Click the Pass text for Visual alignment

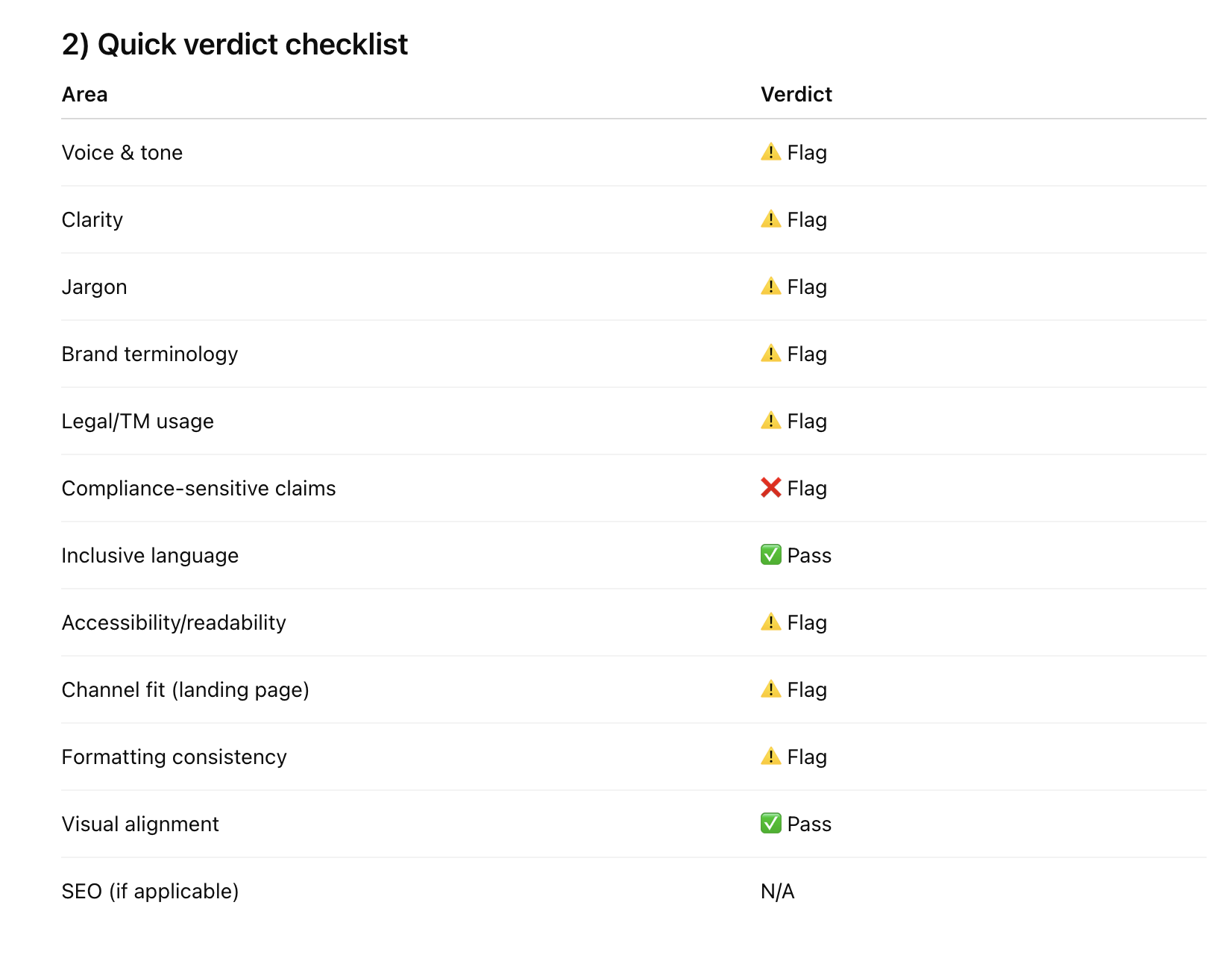(x=809, y=824)
